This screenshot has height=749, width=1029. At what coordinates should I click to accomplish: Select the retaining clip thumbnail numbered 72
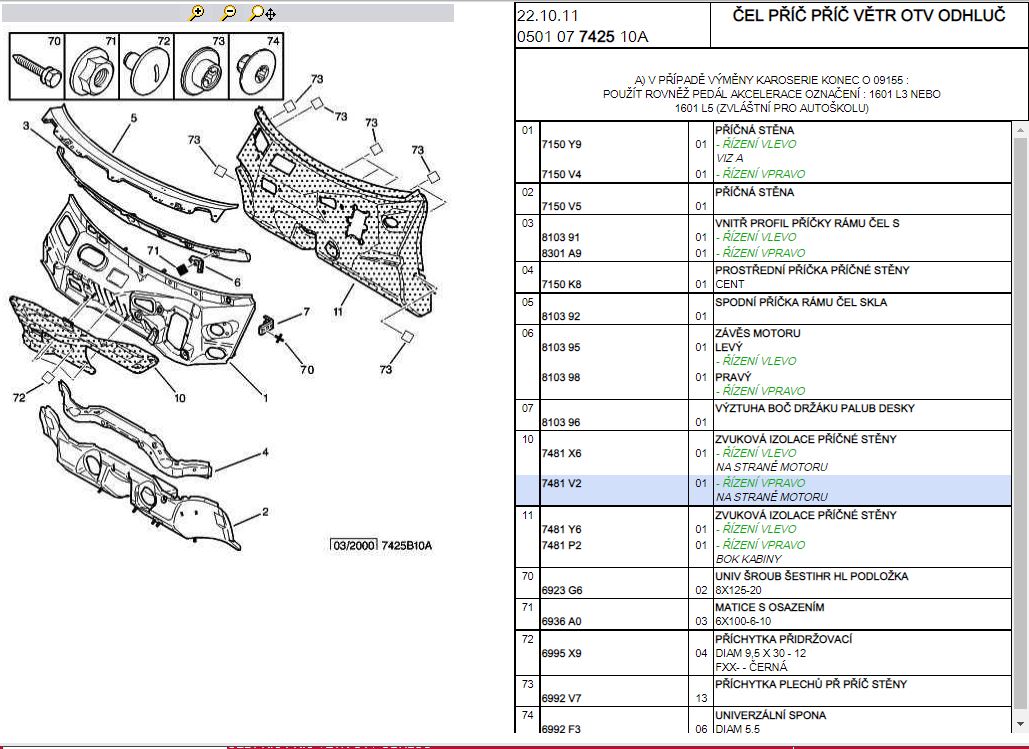(x=146, y=68)
